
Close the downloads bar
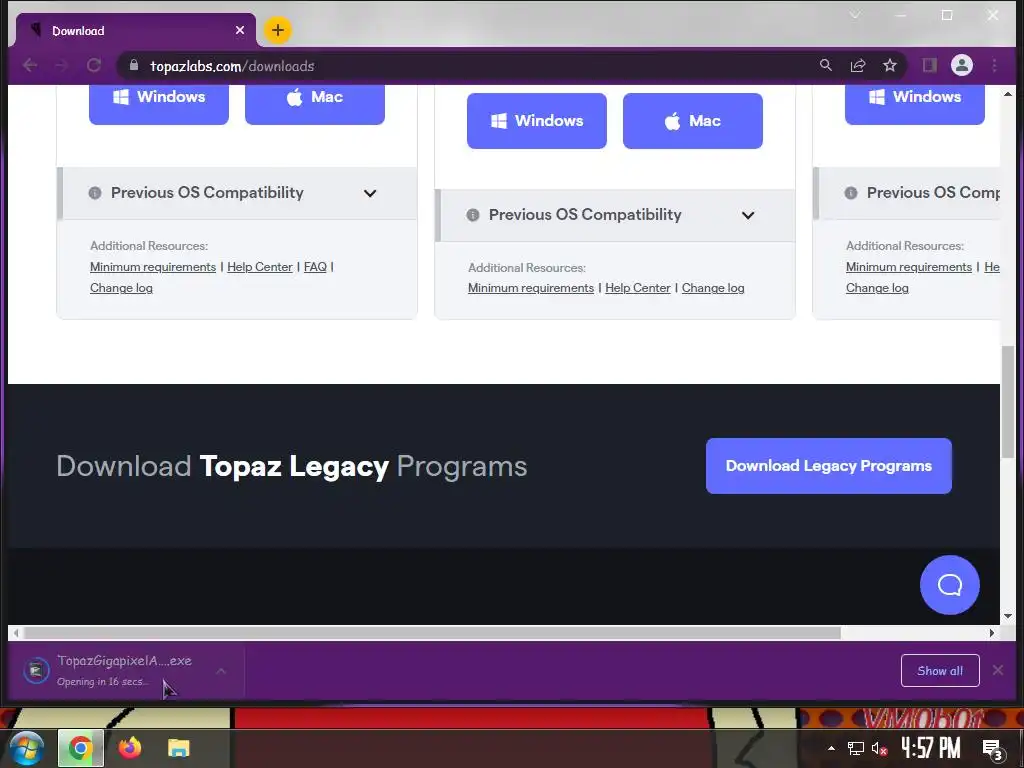[998, 670]
